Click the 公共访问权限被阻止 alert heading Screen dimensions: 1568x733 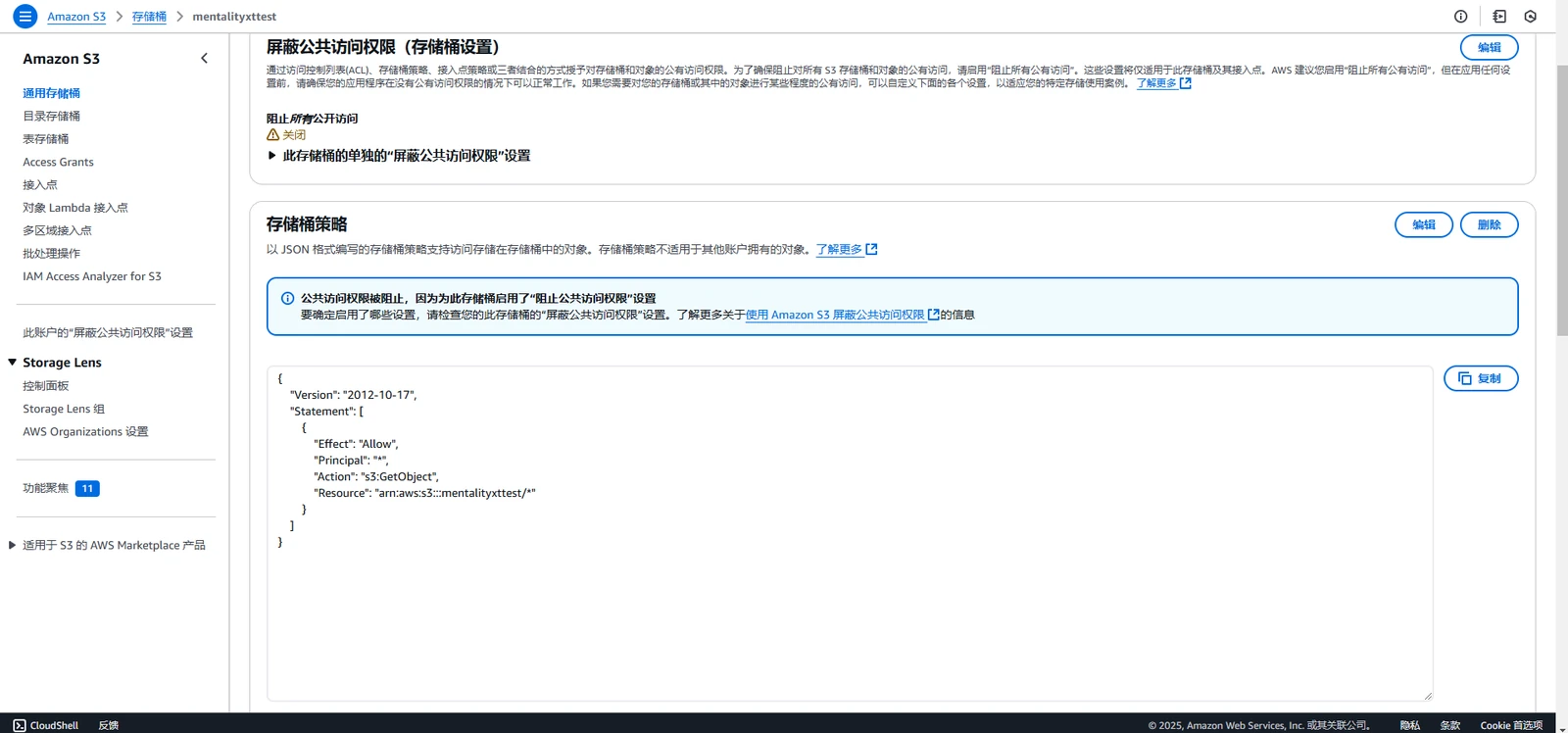478,299
